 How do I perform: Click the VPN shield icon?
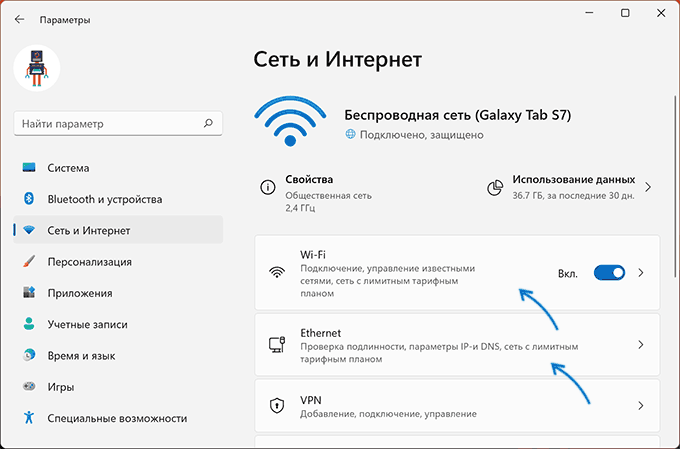(x=277, y=406)
